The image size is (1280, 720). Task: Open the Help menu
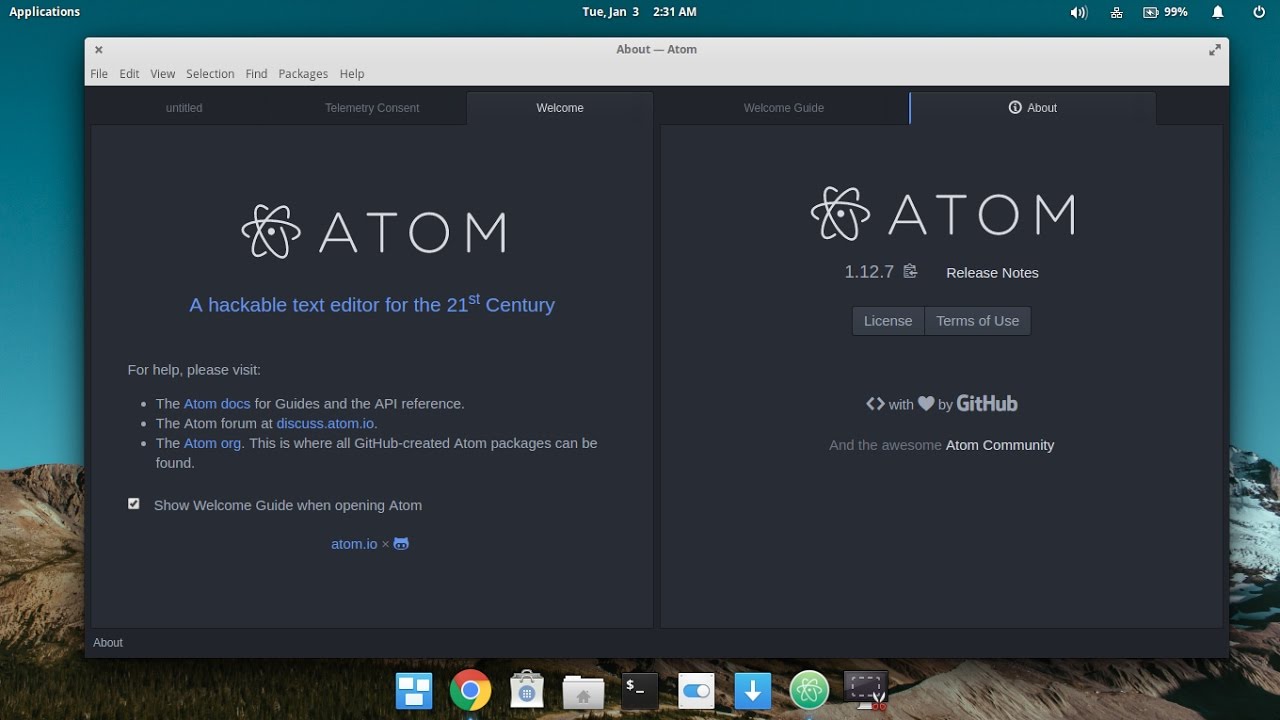tap(352, 74)
